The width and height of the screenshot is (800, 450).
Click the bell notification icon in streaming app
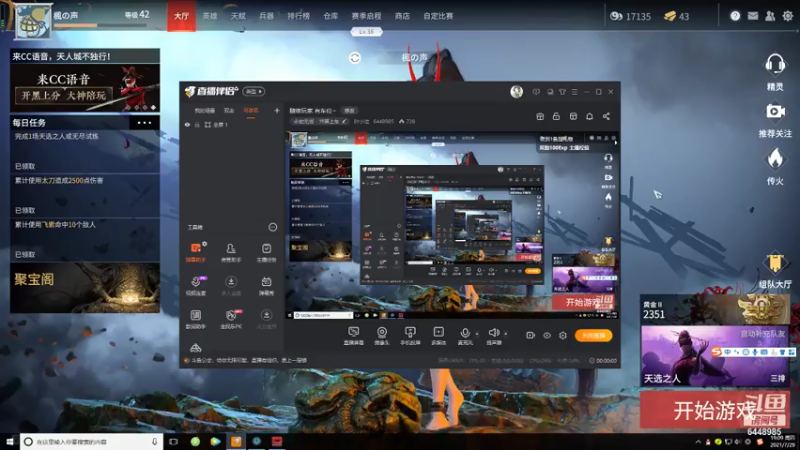(x=589, y=116)
